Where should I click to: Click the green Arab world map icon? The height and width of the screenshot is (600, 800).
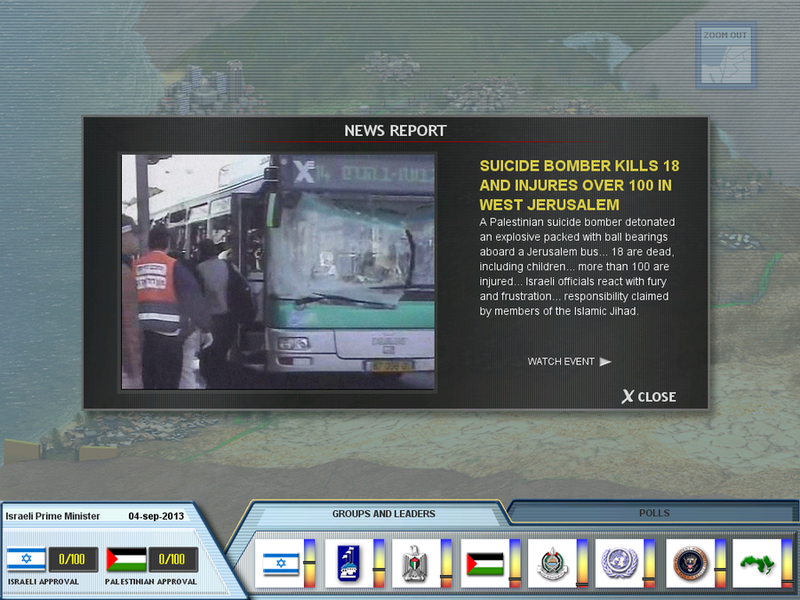point(757,563)
